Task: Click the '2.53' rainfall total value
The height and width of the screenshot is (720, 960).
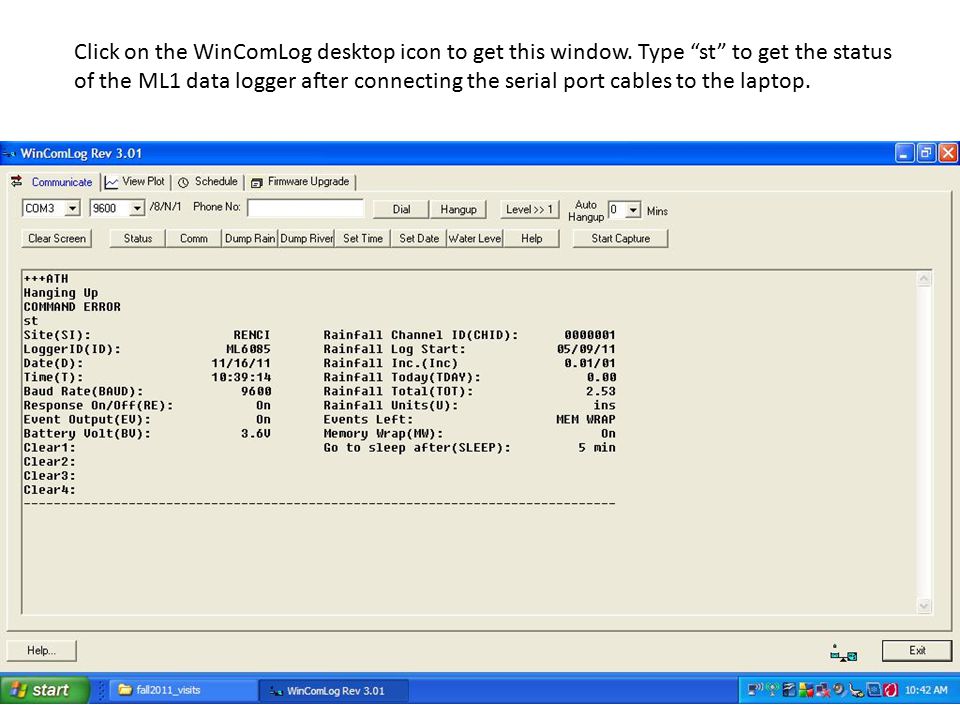Action: (601, 391)
